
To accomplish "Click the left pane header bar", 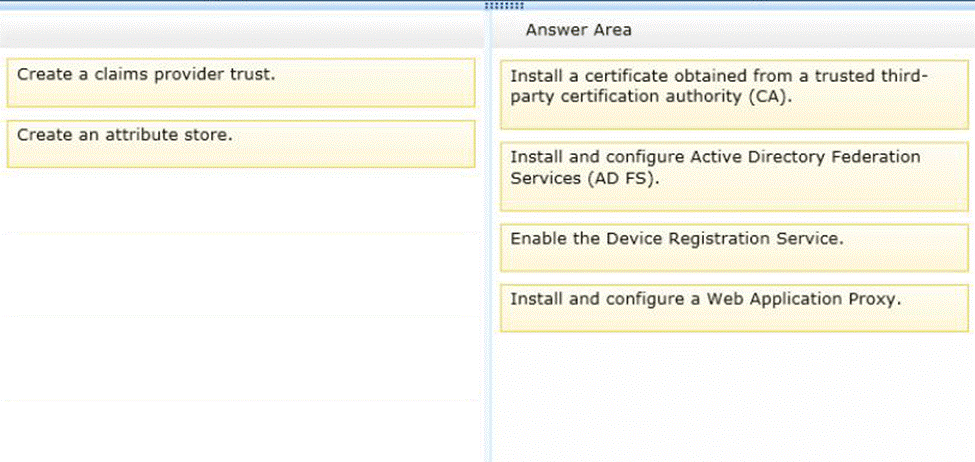I will [x=240, y=30].
